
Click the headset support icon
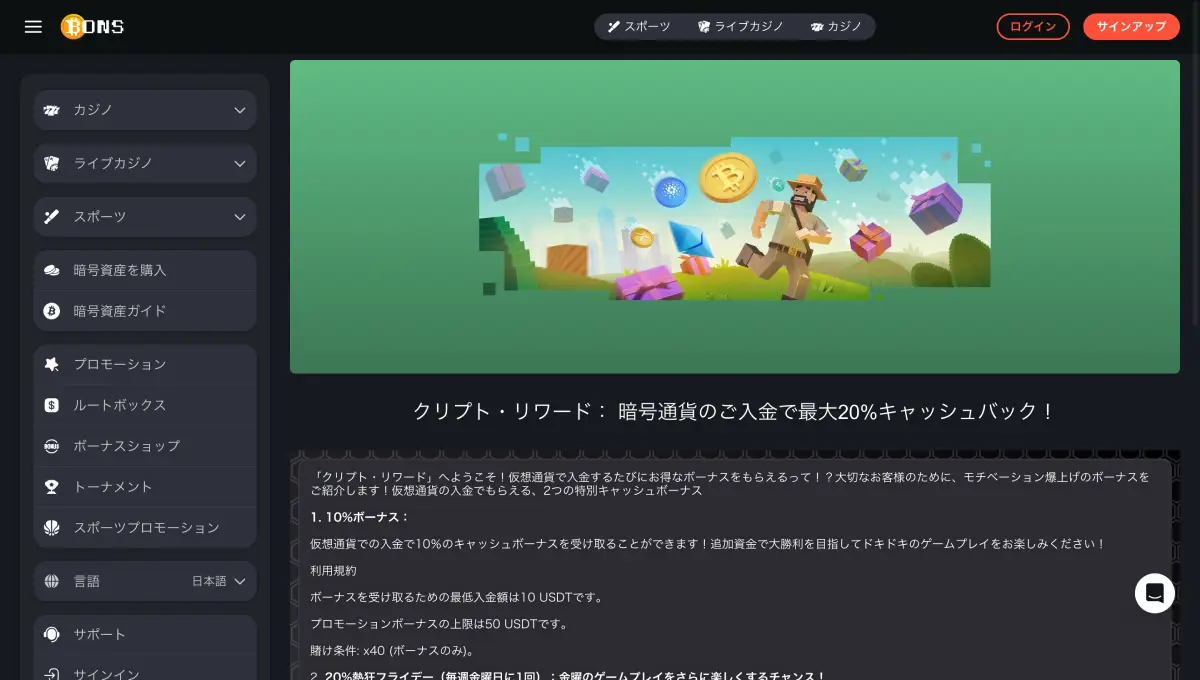52,634
